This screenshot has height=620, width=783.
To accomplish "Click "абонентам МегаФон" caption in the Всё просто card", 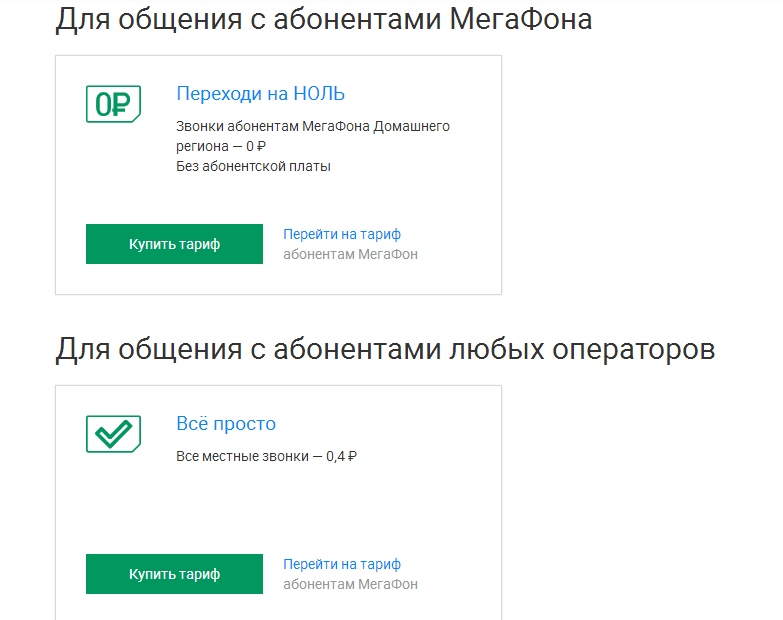I will point(350,584).
